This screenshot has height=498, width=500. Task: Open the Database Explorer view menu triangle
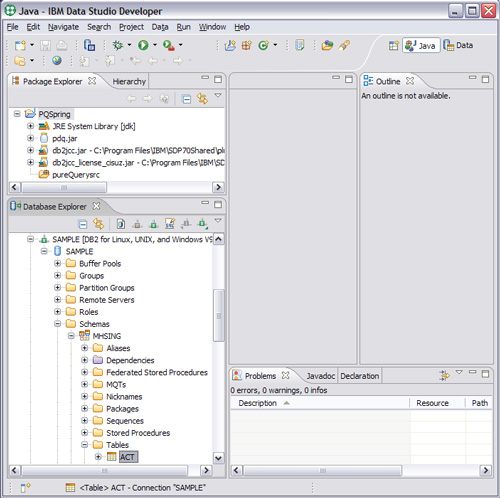(218, 221)
